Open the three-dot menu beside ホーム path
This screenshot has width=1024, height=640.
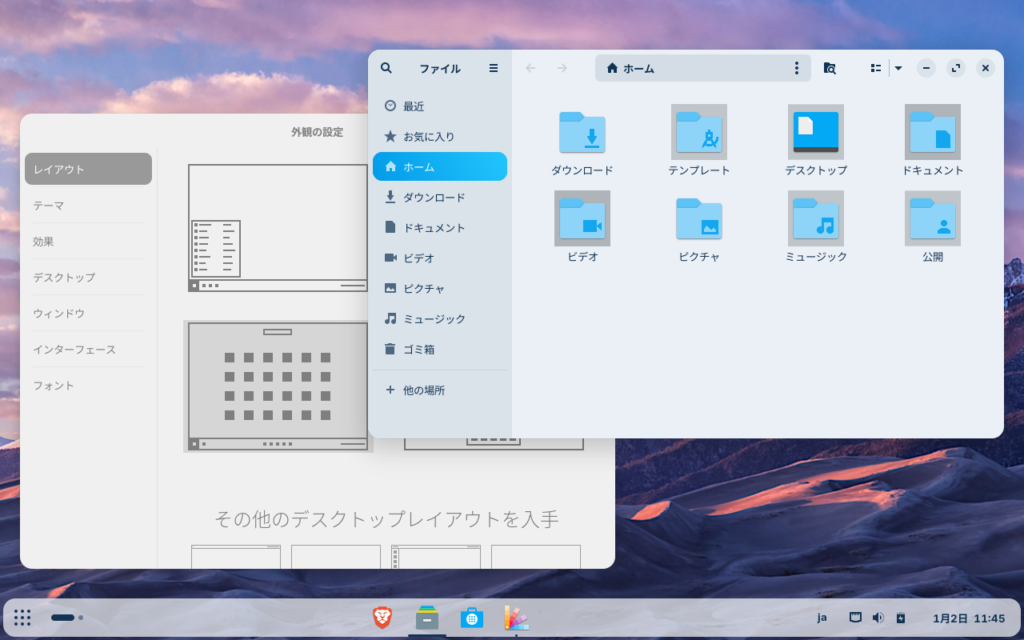click(x=796, y=68)
